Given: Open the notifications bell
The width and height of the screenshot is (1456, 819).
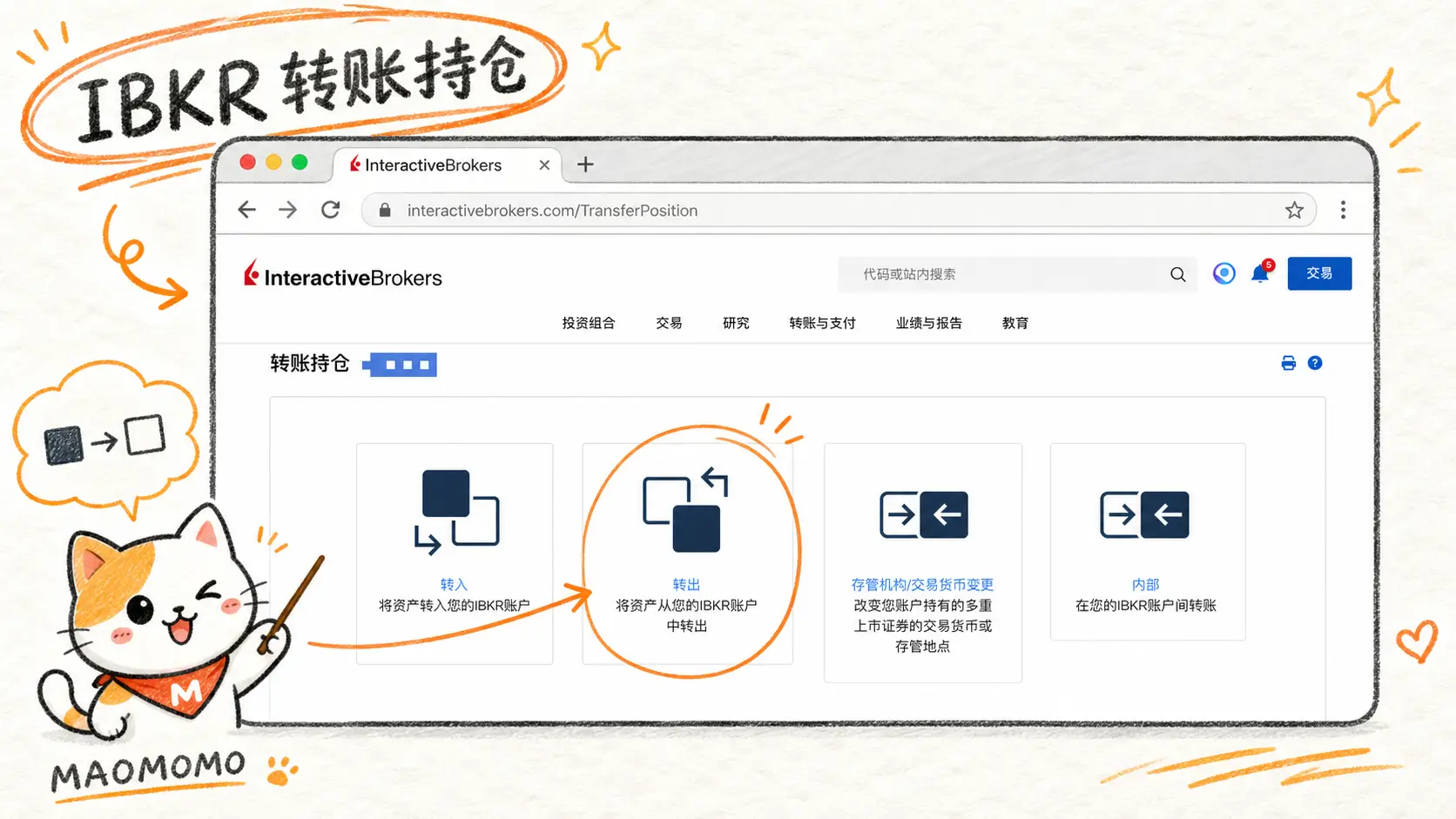Looking at the screenshot, I should pyautogui.click(x=1260, y=273).
